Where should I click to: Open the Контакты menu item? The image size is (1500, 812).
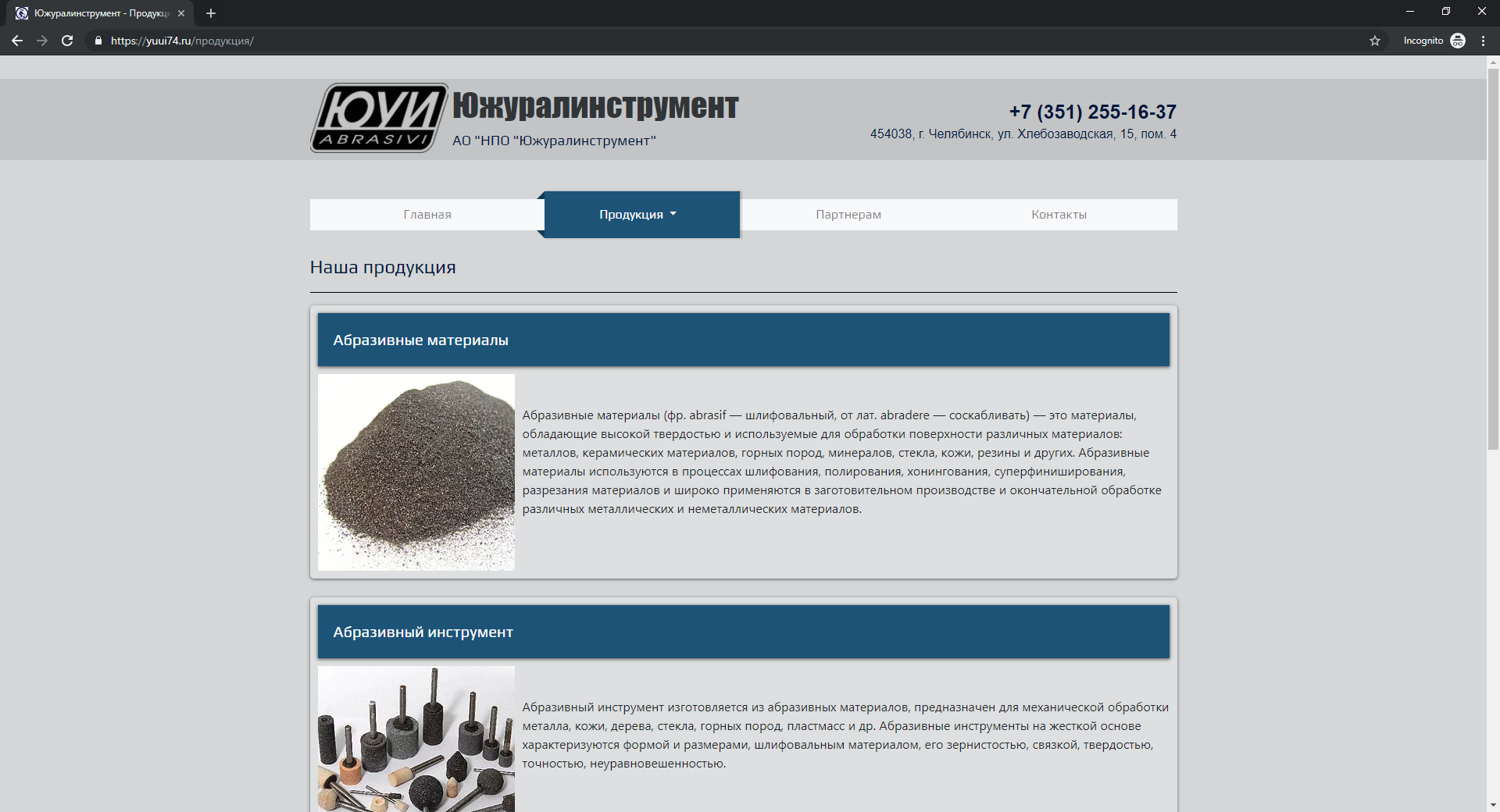pos(1059,215)
